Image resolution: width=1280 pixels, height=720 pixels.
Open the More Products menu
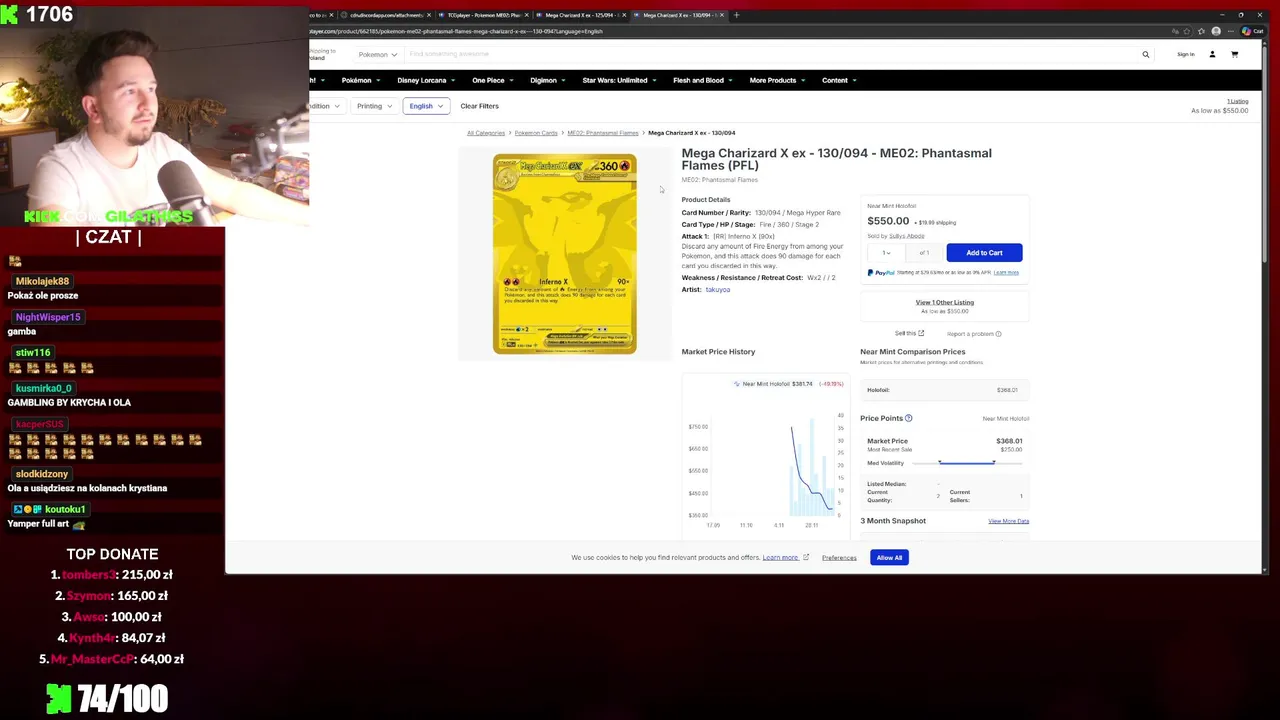pos(777,80)
